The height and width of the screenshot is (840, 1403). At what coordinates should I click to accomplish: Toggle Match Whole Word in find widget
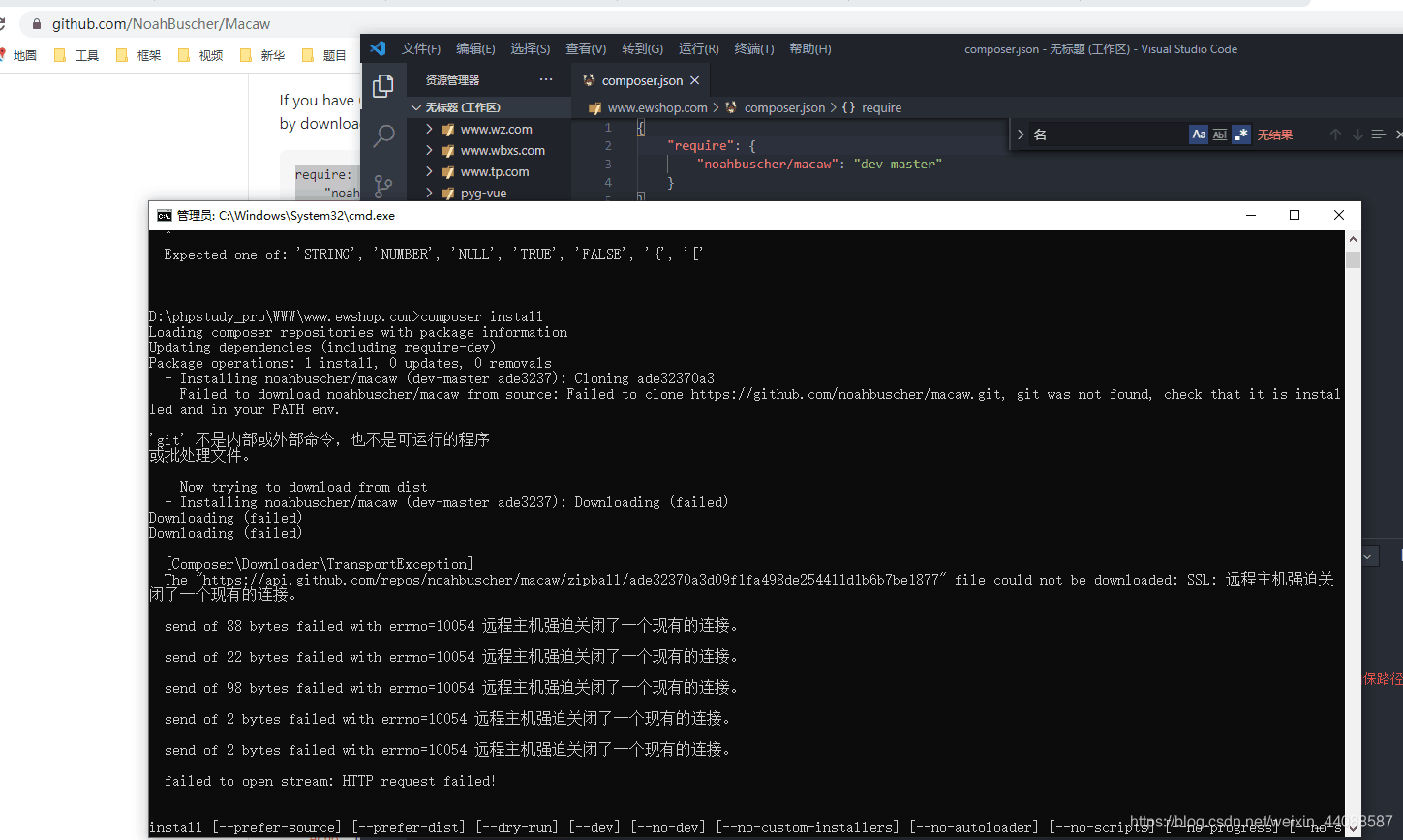1220,135
